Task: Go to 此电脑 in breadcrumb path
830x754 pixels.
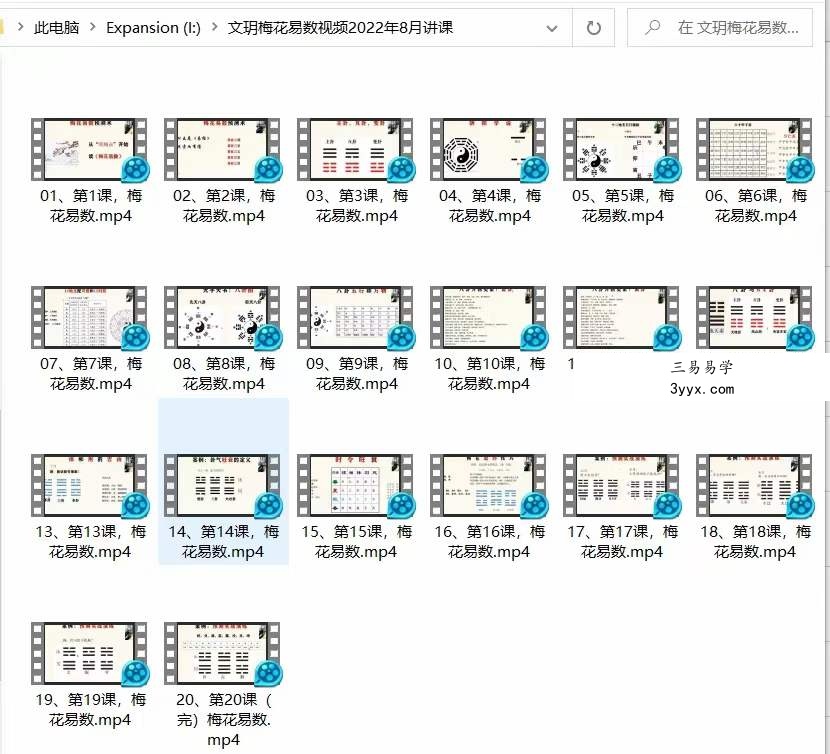Action: (57, 28)
